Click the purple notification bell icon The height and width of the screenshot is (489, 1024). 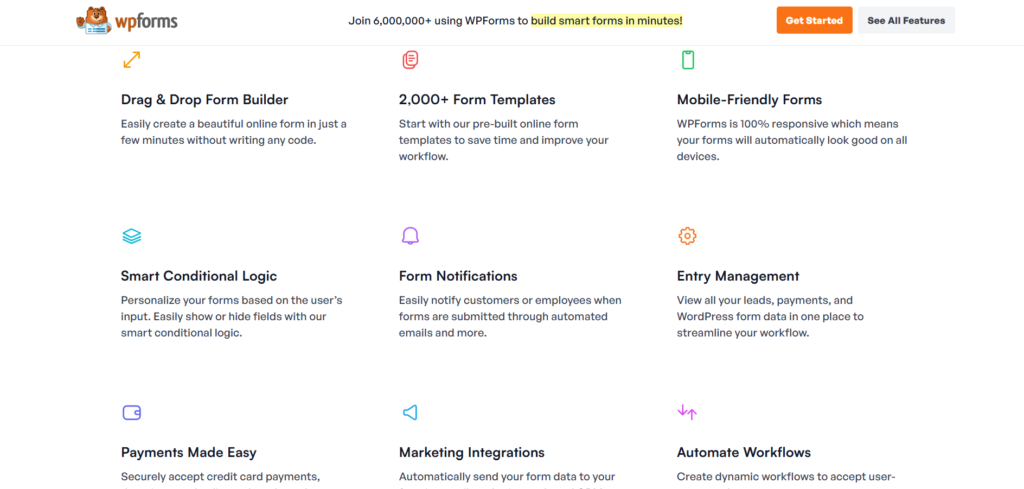point(409,236)
